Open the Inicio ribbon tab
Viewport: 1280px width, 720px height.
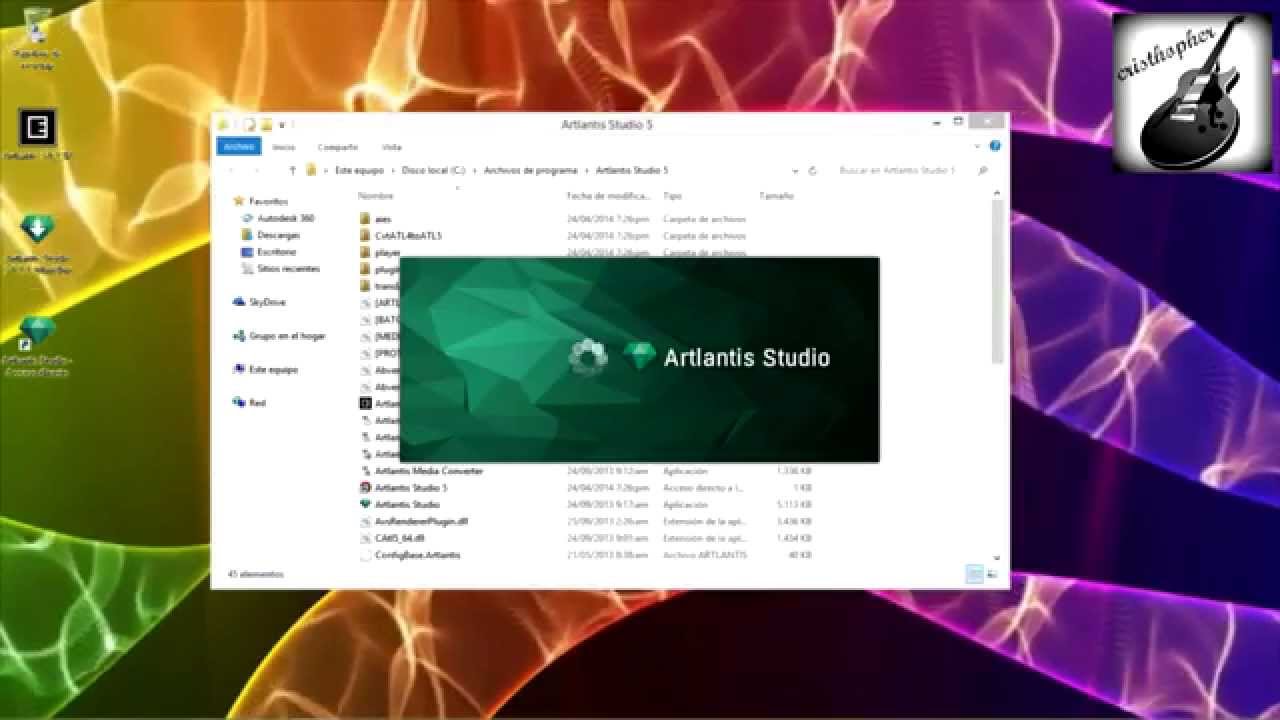(284, 147)
